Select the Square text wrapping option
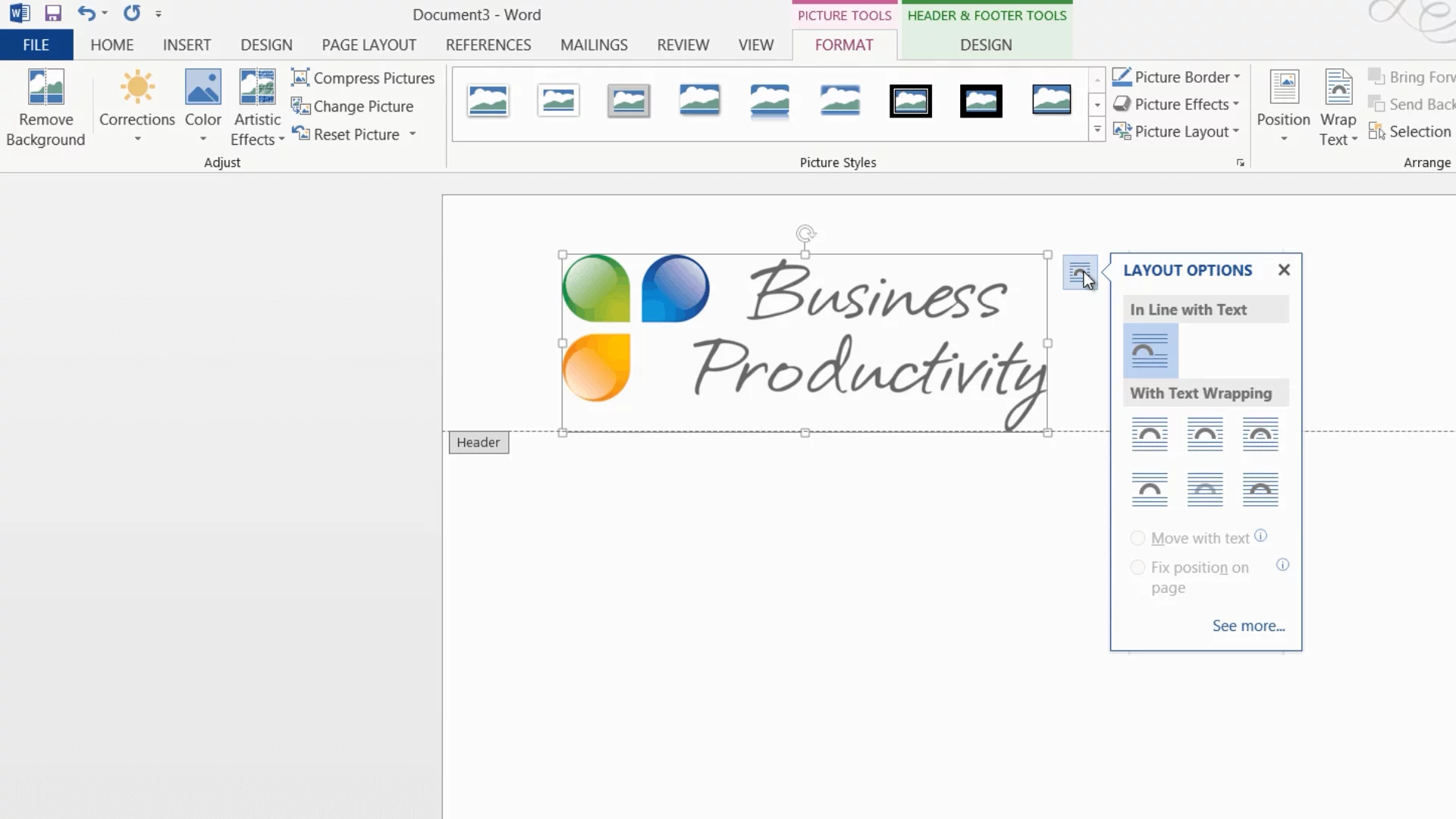The image size is (1456, 819). pyautogui.click(x=1150, y=435)
